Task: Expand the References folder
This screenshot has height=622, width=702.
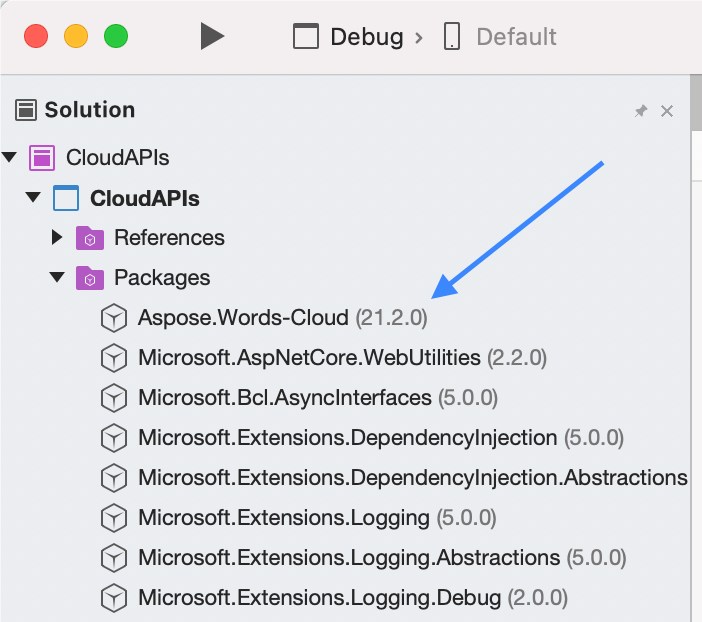Action: click(57, 238)
